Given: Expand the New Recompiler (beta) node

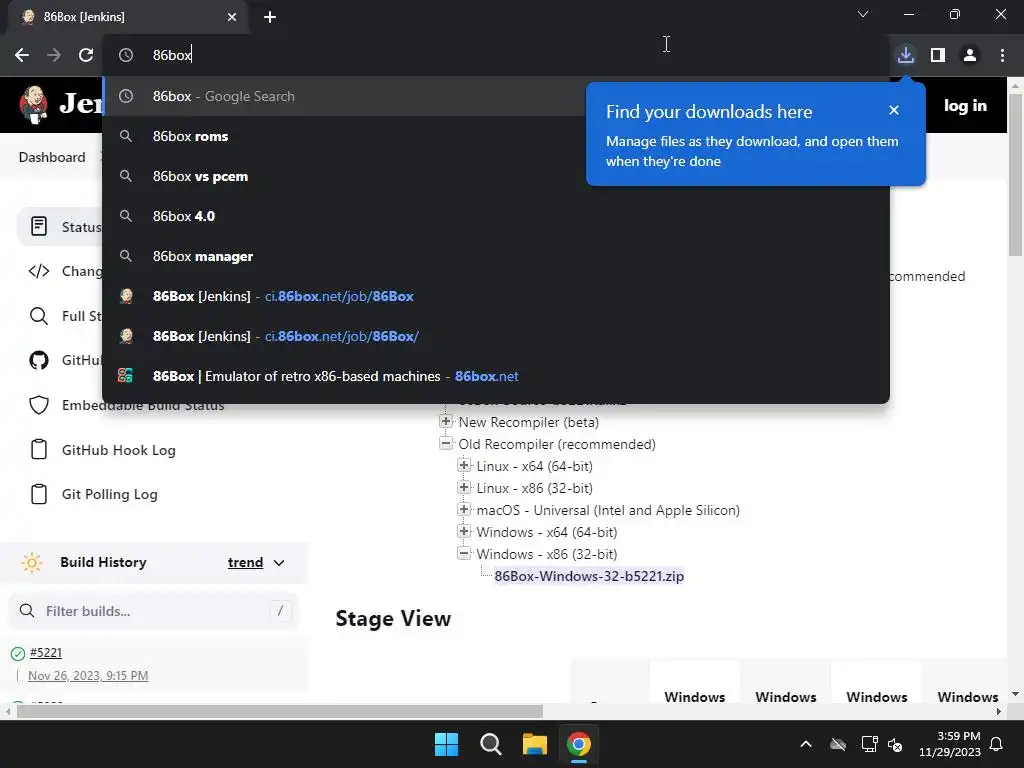Looking at the screenshot, I should click(446, 422).
